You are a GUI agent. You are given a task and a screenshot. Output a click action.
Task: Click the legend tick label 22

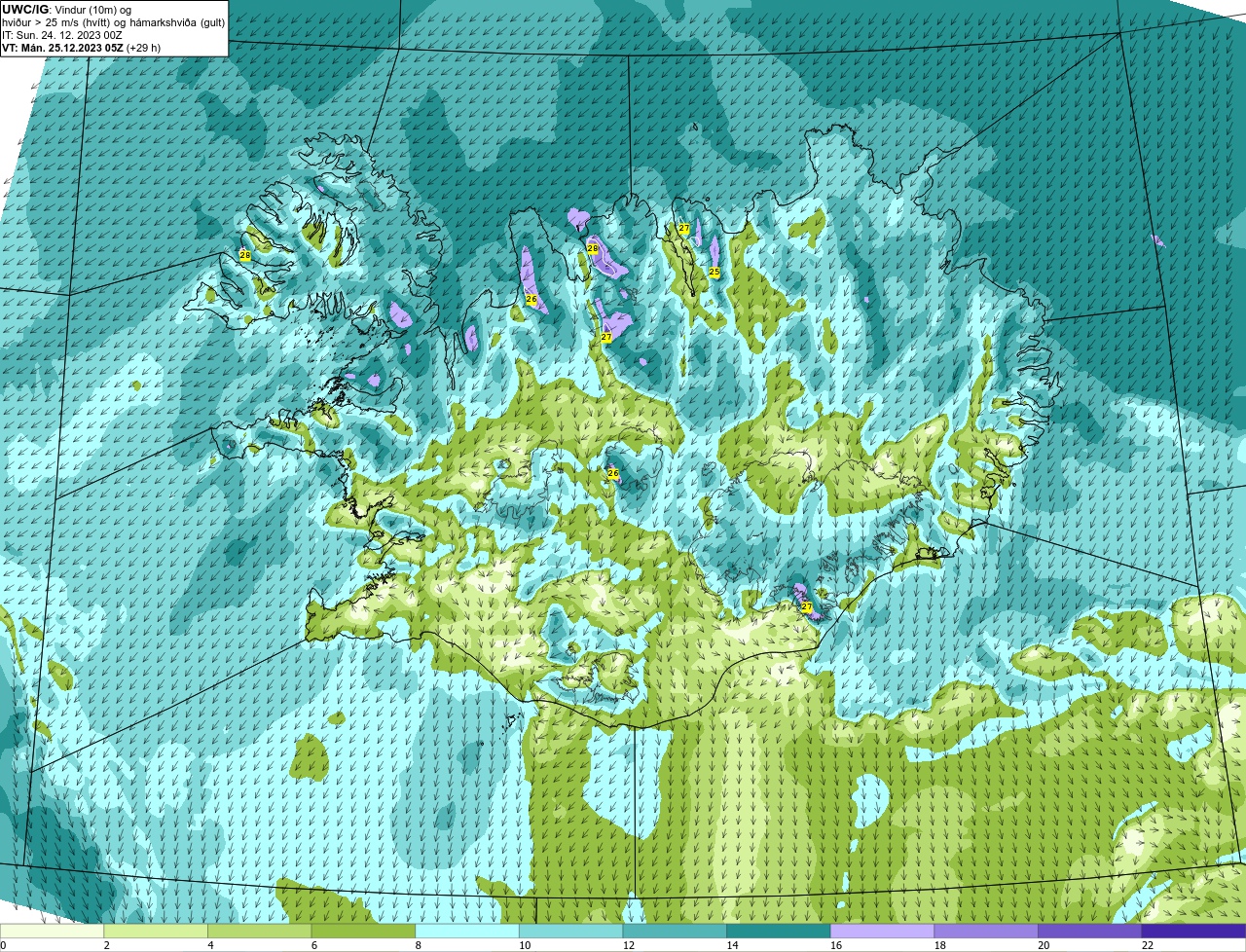click(1147, 945)
